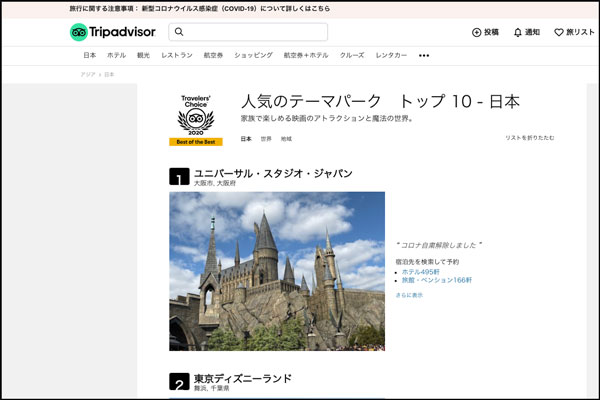
Task: Click the ホテル495軒 link
Action: tap(422, 271)
